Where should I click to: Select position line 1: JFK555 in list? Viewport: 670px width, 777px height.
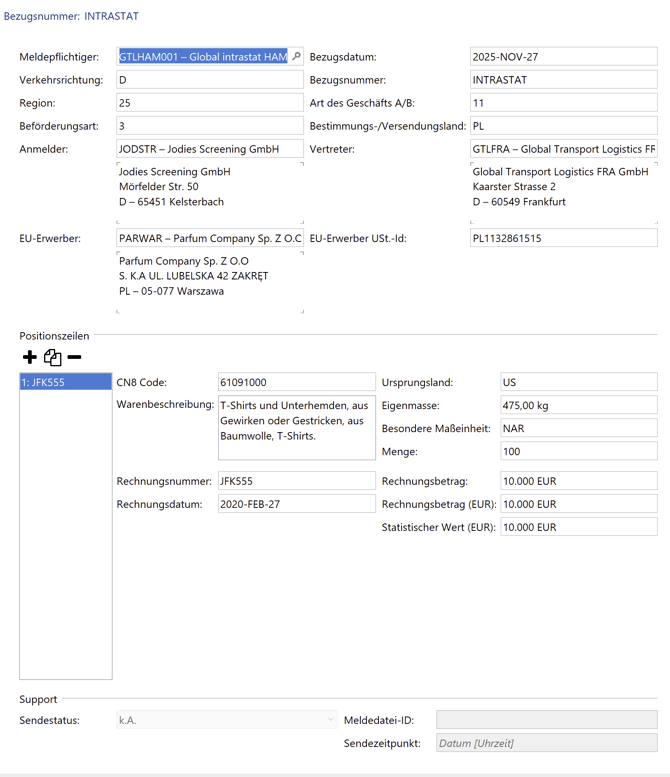65,382
